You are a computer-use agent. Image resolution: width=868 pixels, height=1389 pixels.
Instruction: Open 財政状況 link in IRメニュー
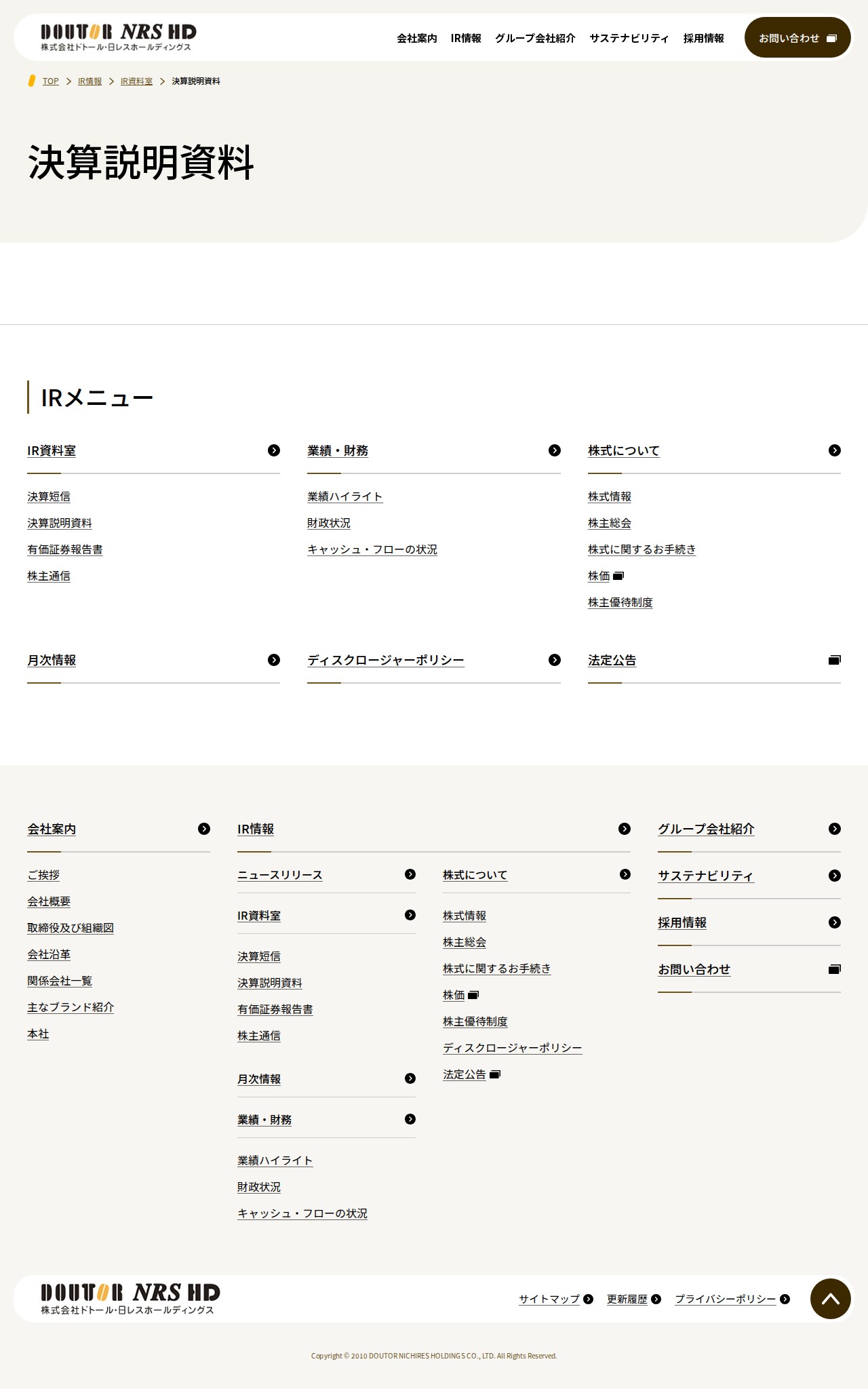pos(329,523)
